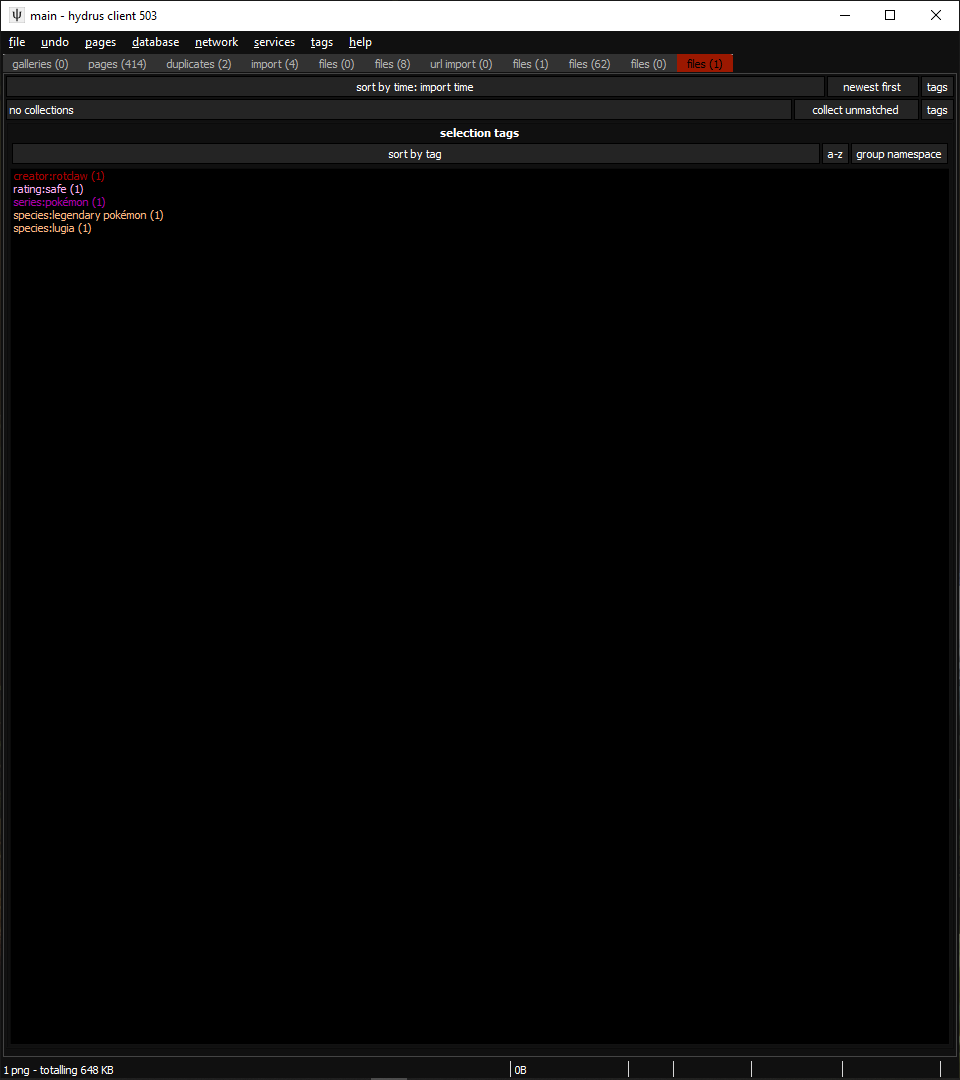Open the sort by time dropdown
Image resolution: width=960 pixels, height=1080 pixels.
[x=414, y=86]
